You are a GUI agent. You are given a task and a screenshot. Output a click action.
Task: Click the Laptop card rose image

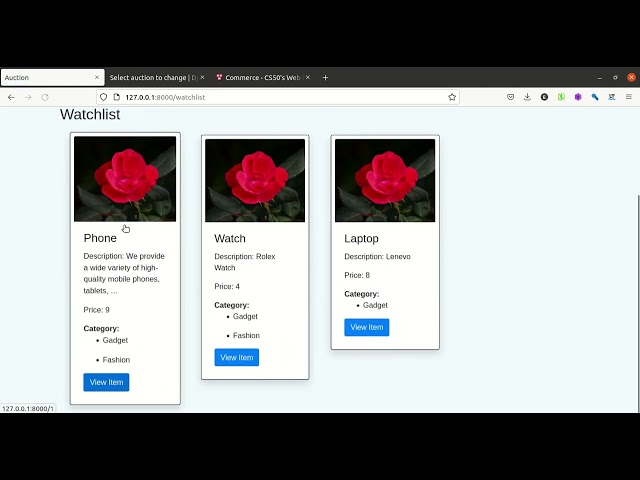pyautogui.click(x=385, y=180)
